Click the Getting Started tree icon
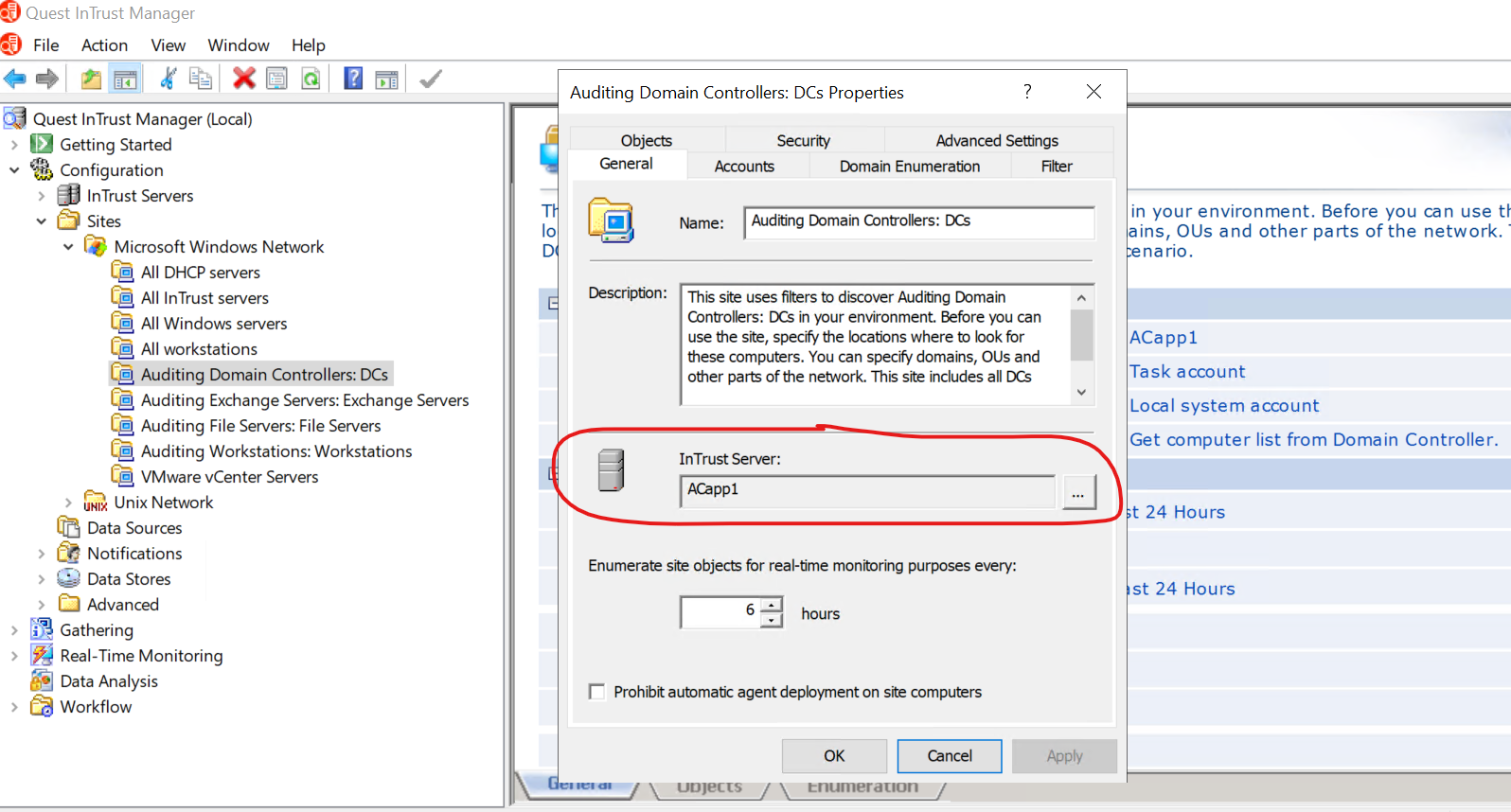Screen dimensions: 1511x812 click(x=42, y=144)
